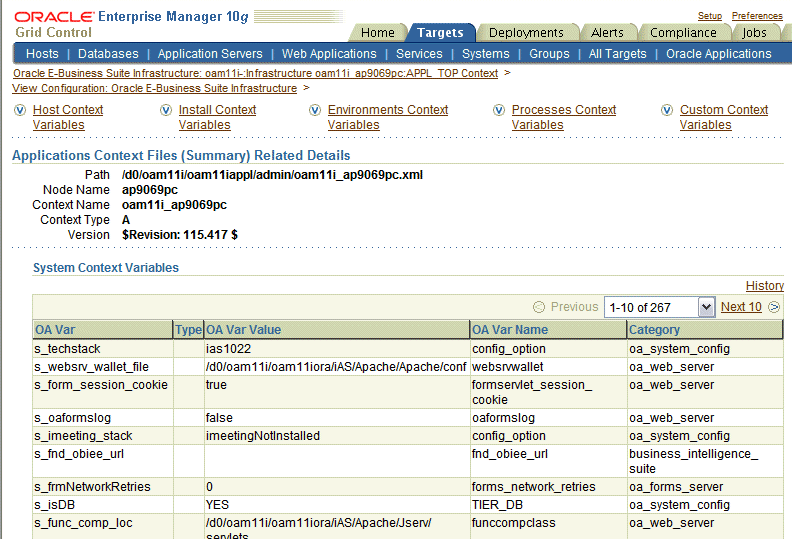Jump to Processes Context Variables
792x539 pixels.
point(564,117)
